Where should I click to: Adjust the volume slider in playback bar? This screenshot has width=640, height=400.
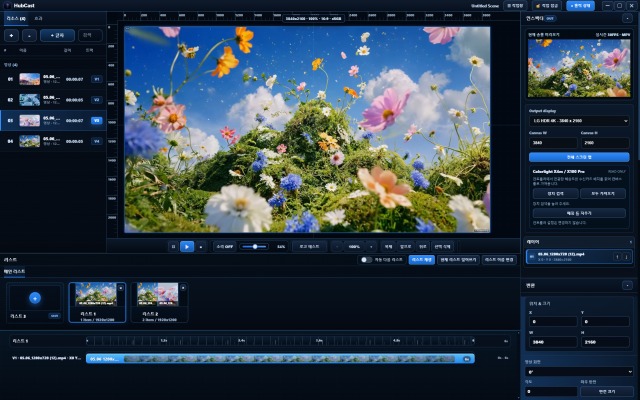tap(254, 247)
